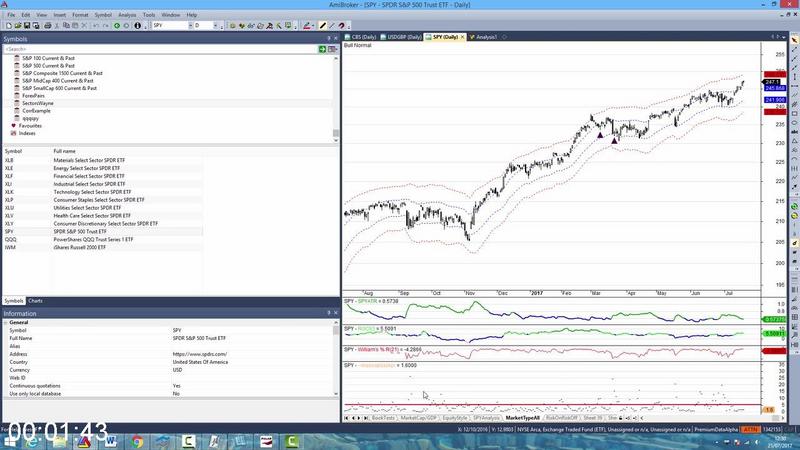Click the green search Go arrow in Symbols
This screenshot has width=800, height=450.
coord(322,49)
